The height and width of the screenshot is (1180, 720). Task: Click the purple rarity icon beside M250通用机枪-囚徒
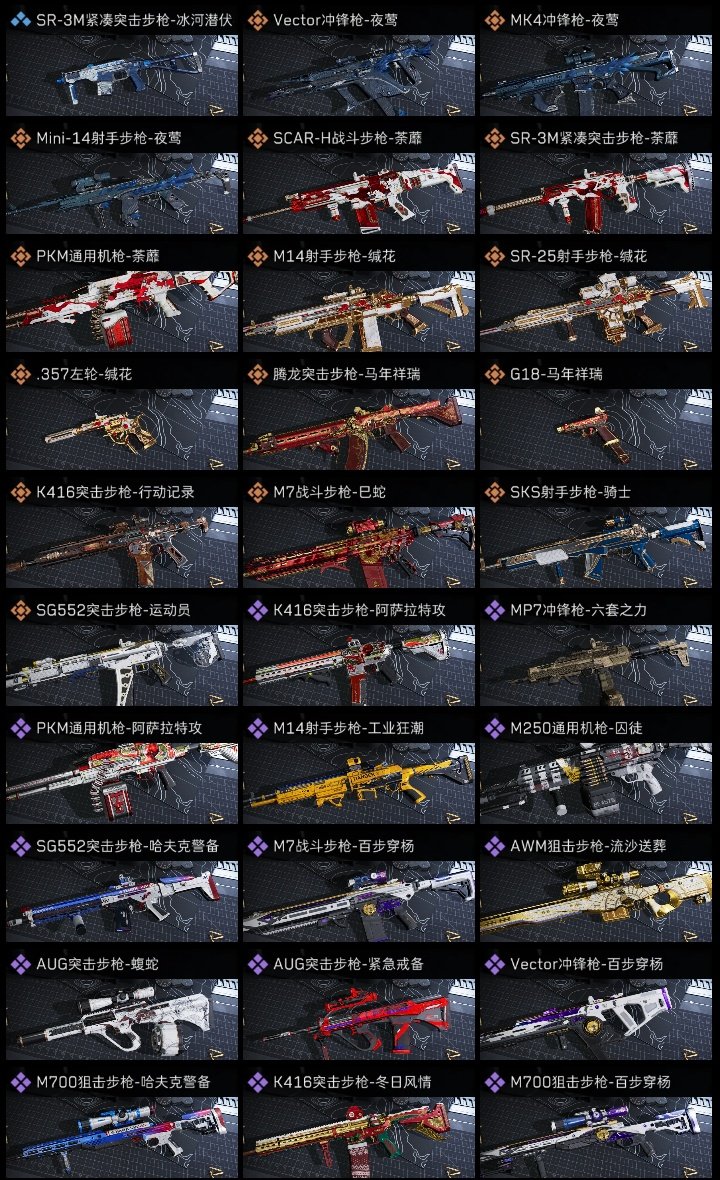pyautogui.click(x=494, y=728)
